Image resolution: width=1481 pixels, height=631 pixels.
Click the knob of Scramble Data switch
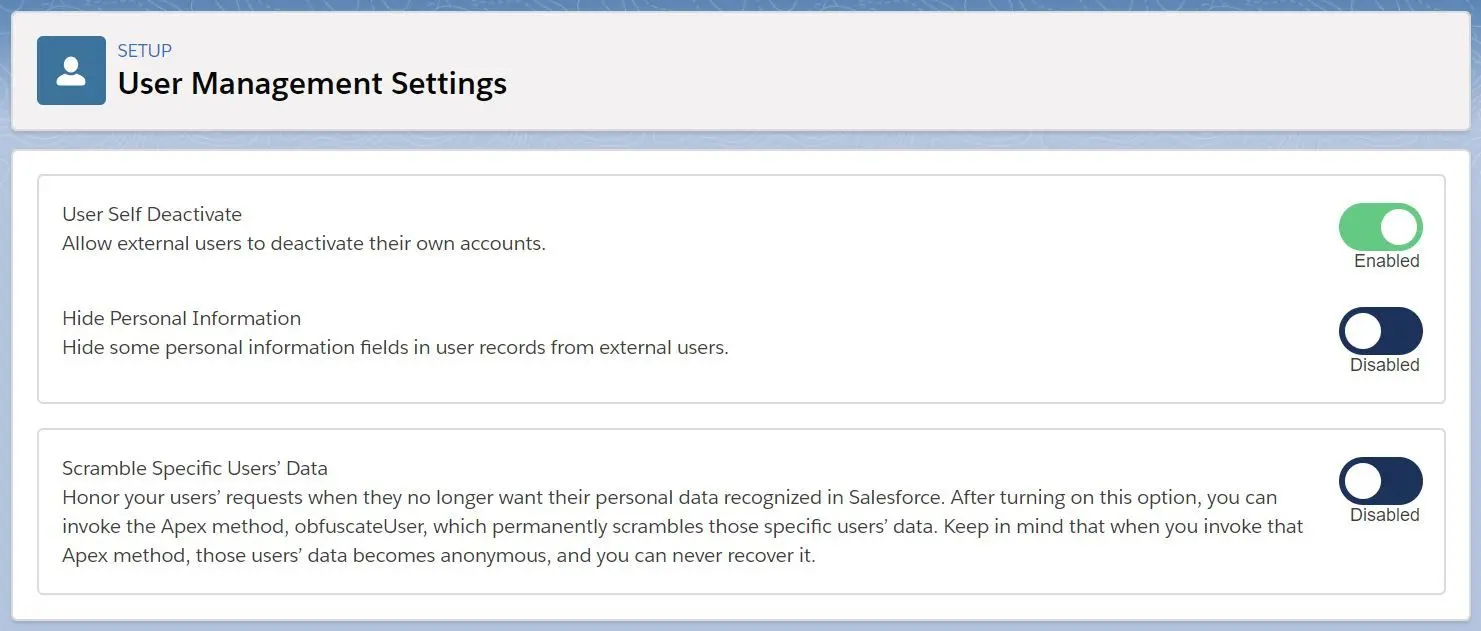point(1362,481)
